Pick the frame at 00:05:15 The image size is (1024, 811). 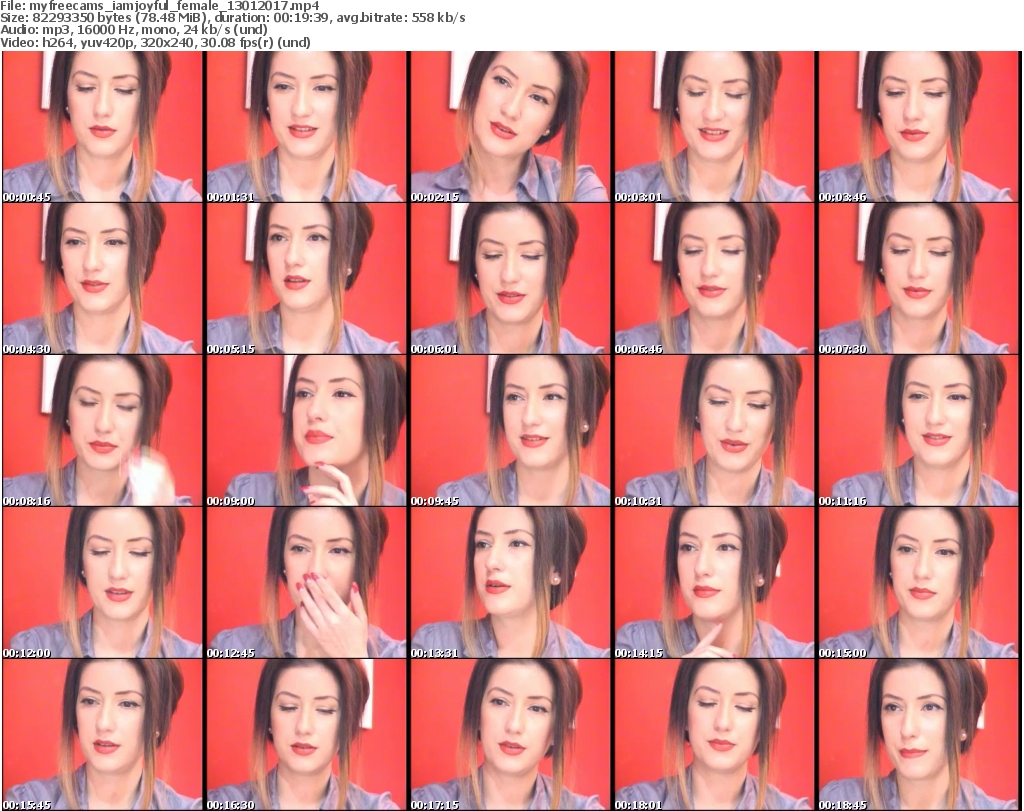coord(306,279)
